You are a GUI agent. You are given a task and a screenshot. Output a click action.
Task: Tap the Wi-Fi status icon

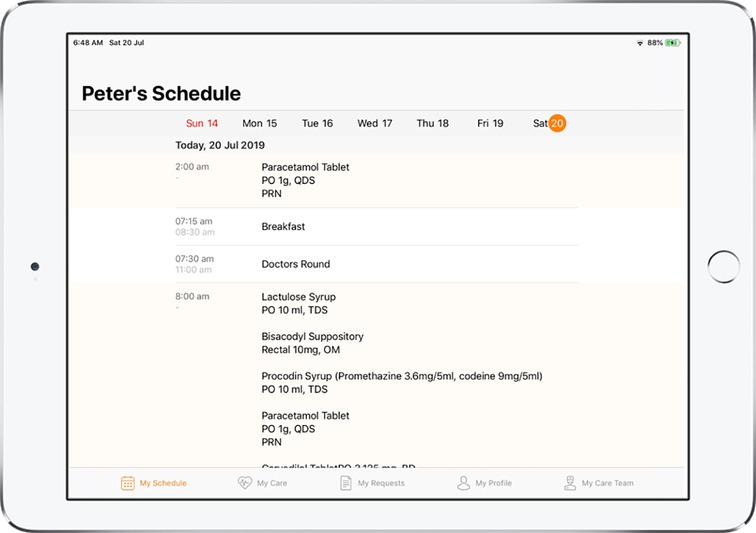pos(640,43)
